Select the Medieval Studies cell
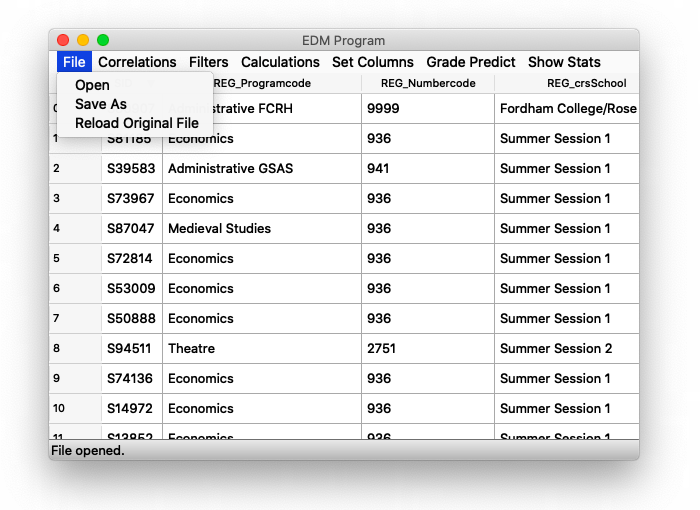This screenshot has height=510, width=700. tap(219, 229)
